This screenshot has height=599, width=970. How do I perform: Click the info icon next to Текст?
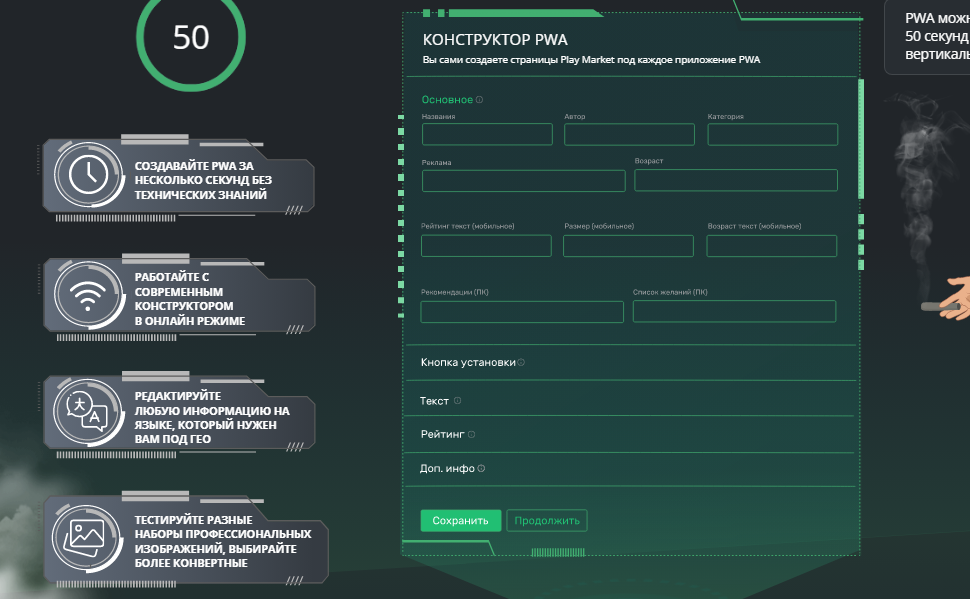point(458,400)
